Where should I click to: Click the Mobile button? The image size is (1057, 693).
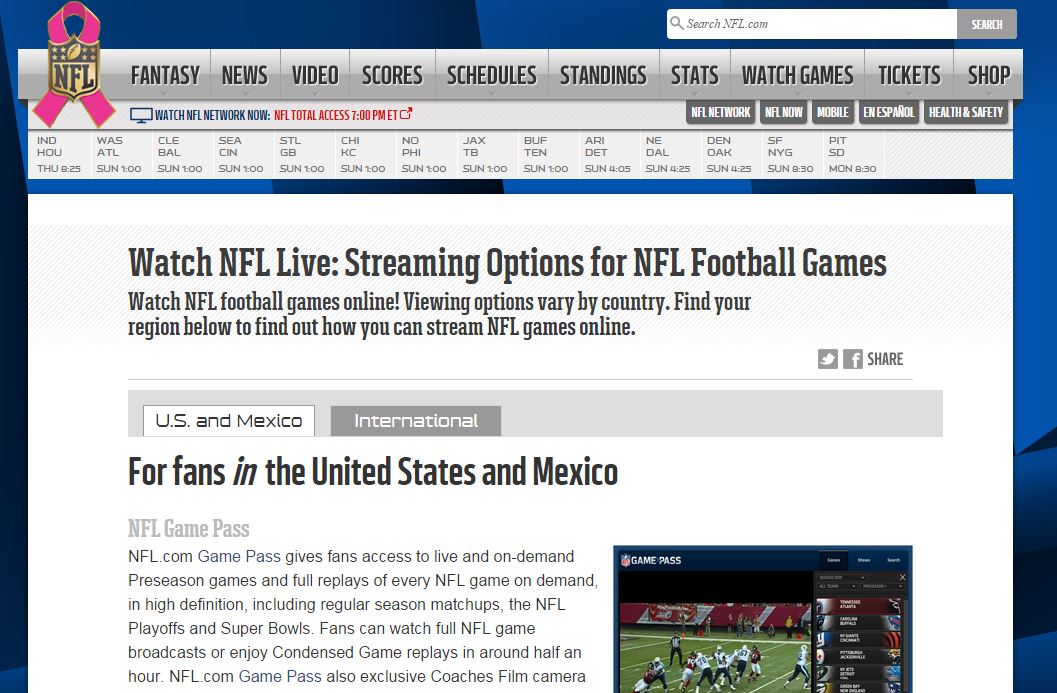[833, 113]
